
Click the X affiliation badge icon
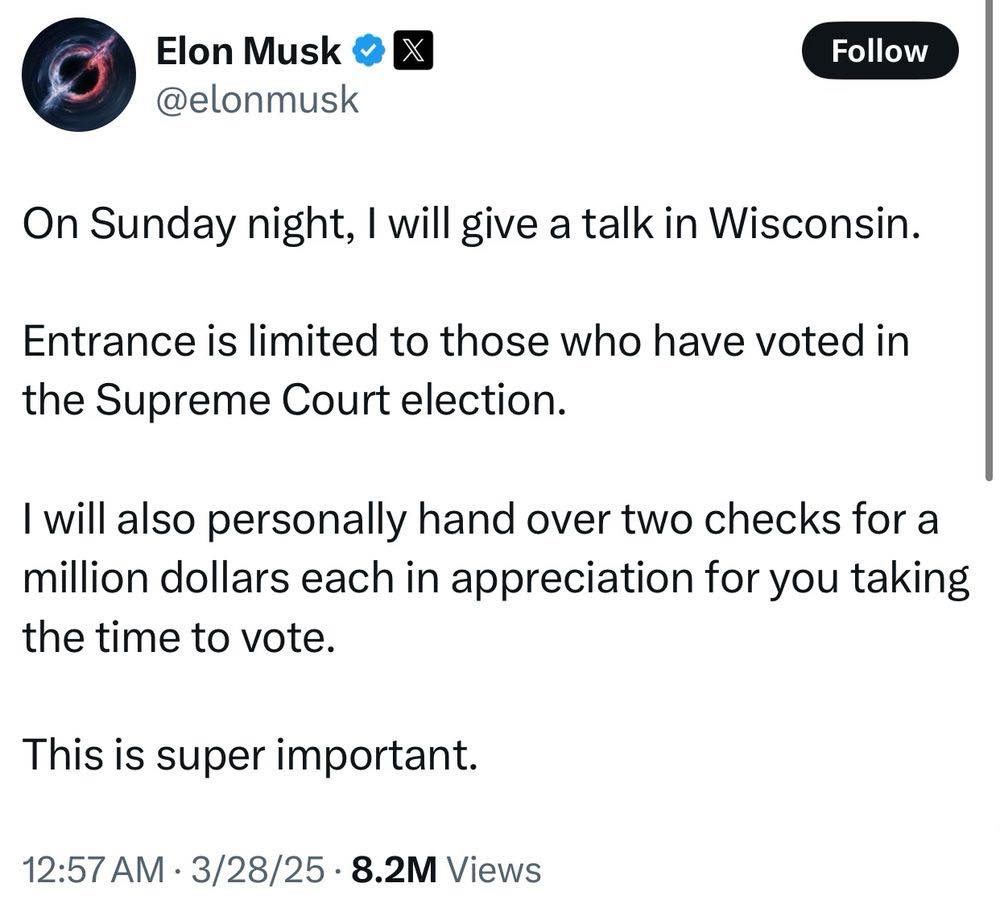413,50
